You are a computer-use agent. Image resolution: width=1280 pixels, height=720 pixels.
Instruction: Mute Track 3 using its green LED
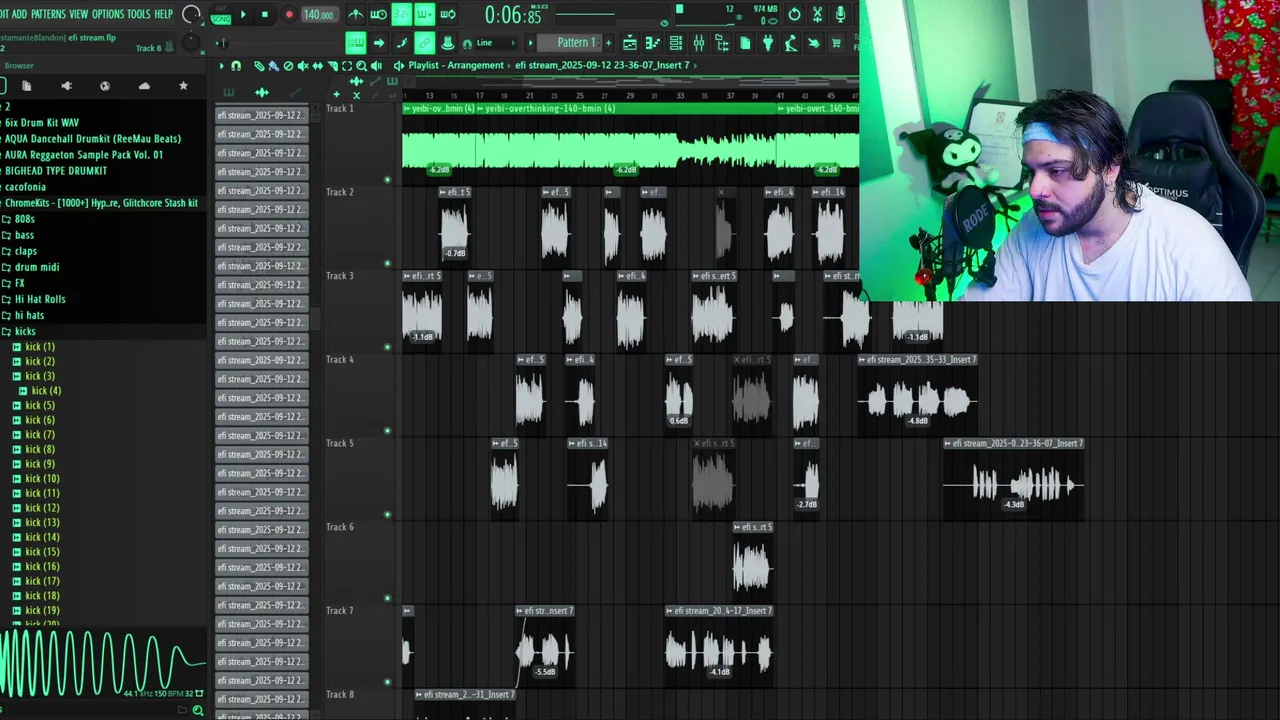387,348
